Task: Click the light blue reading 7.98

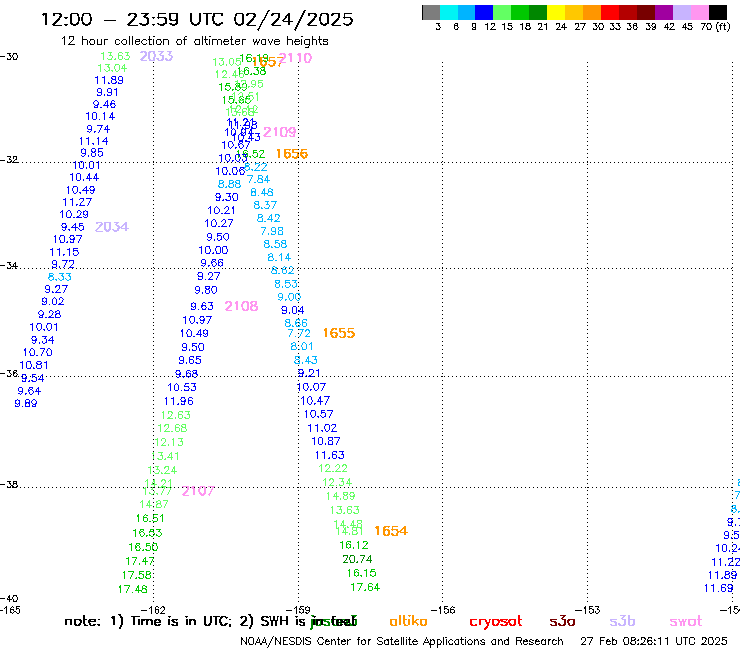Action: (272, 231)
